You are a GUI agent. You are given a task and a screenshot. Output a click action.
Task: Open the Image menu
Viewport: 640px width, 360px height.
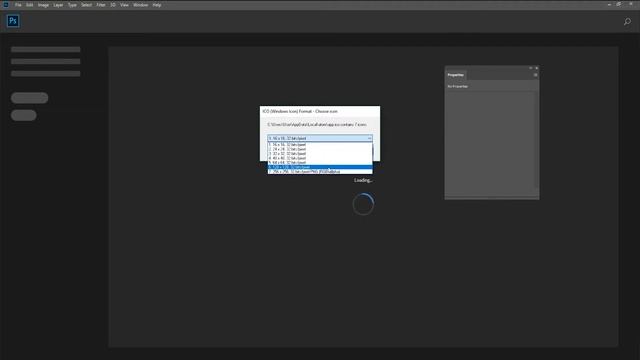[x=43, y=5]
